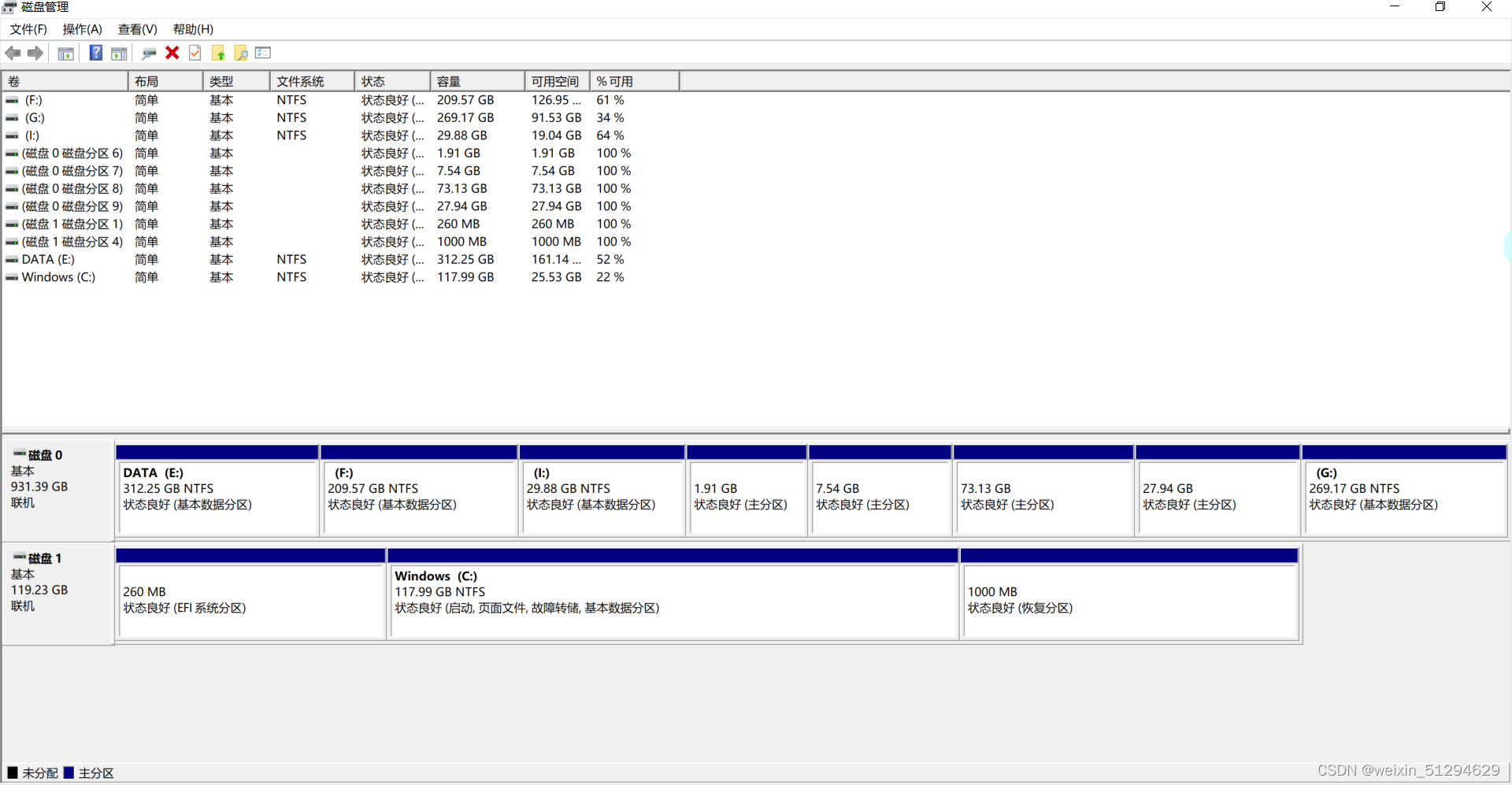
Task: Sort by the 文件系统 column header
Action: 313,81
